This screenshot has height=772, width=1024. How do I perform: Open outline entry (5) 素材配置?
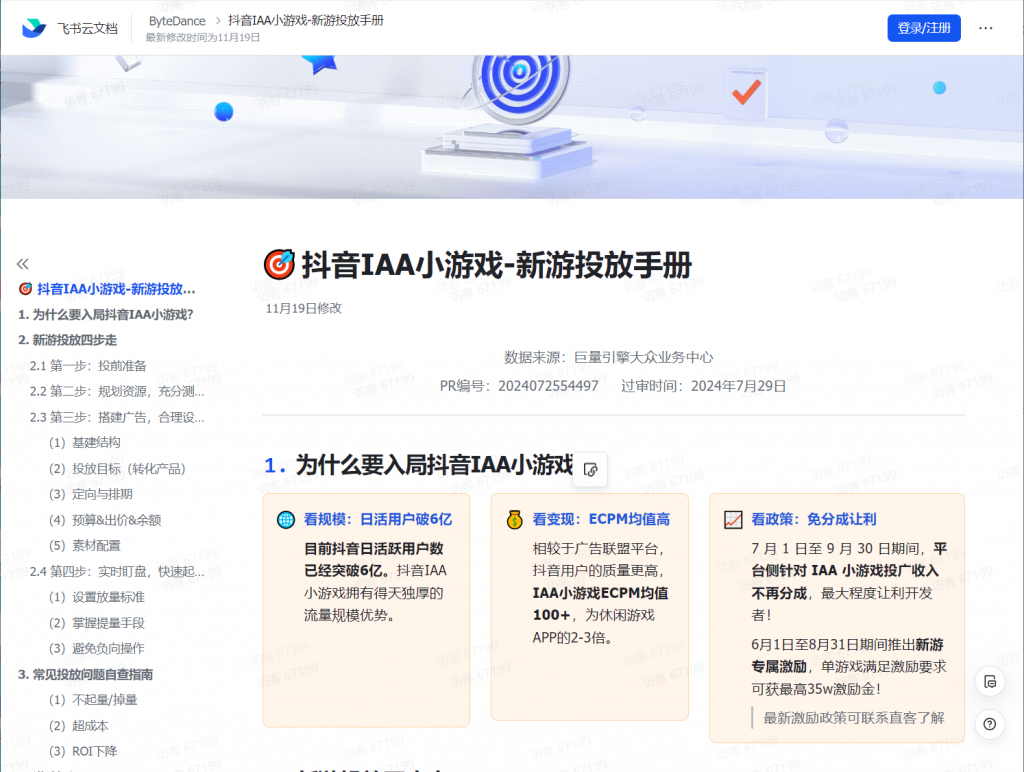point(85,546)
